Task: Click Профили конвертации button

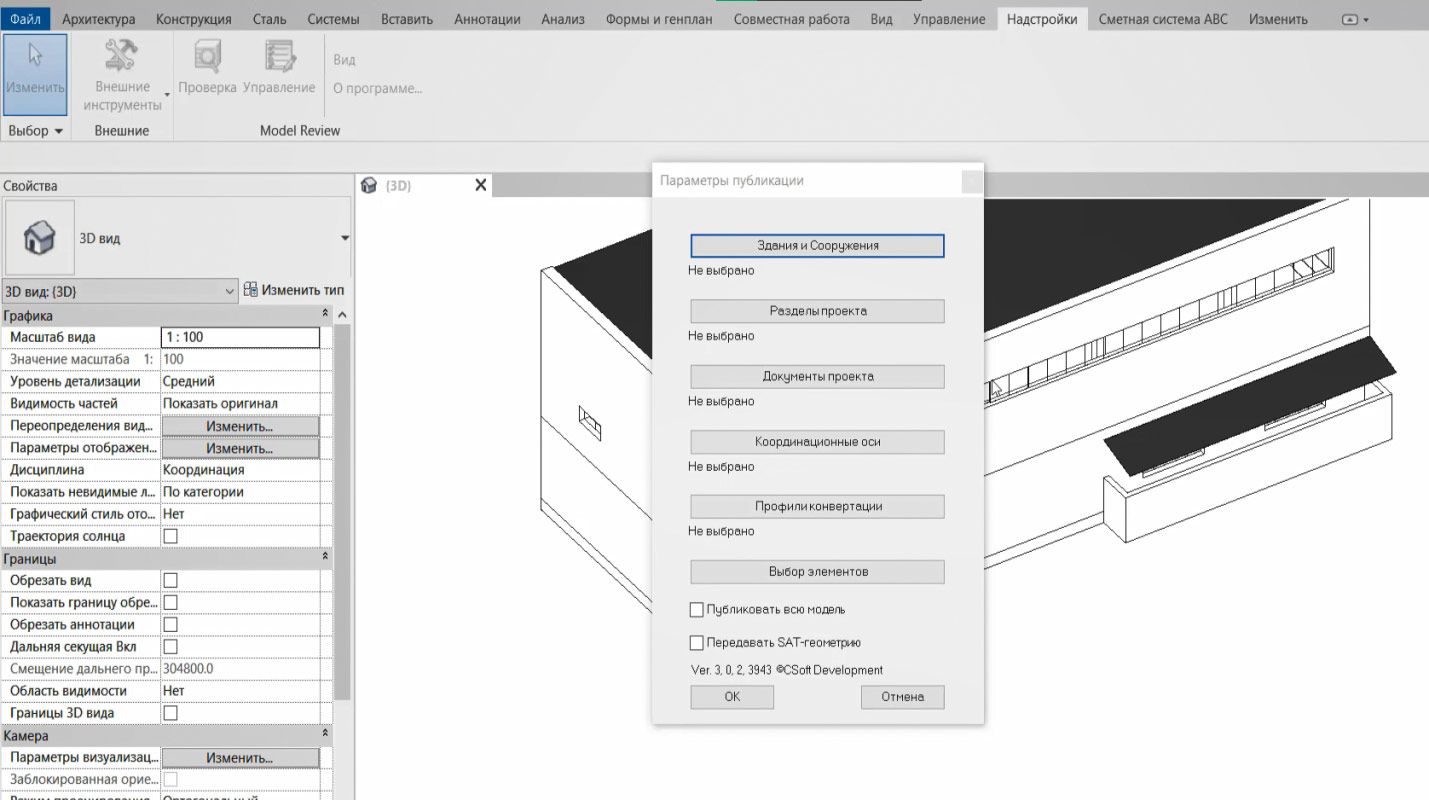Action: [817, 506]
